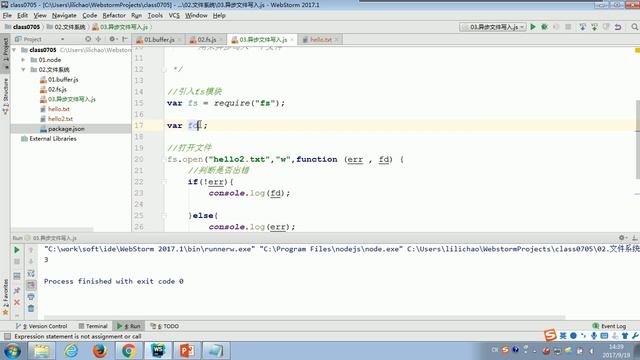Viewport: 640px width, 360px height.
Task: Open Firefox from the taskbar
Action: (x=100, y=351)
